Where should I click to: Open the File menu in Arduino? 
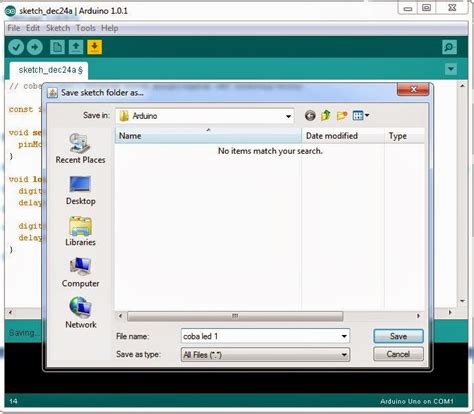pos(14,28)
